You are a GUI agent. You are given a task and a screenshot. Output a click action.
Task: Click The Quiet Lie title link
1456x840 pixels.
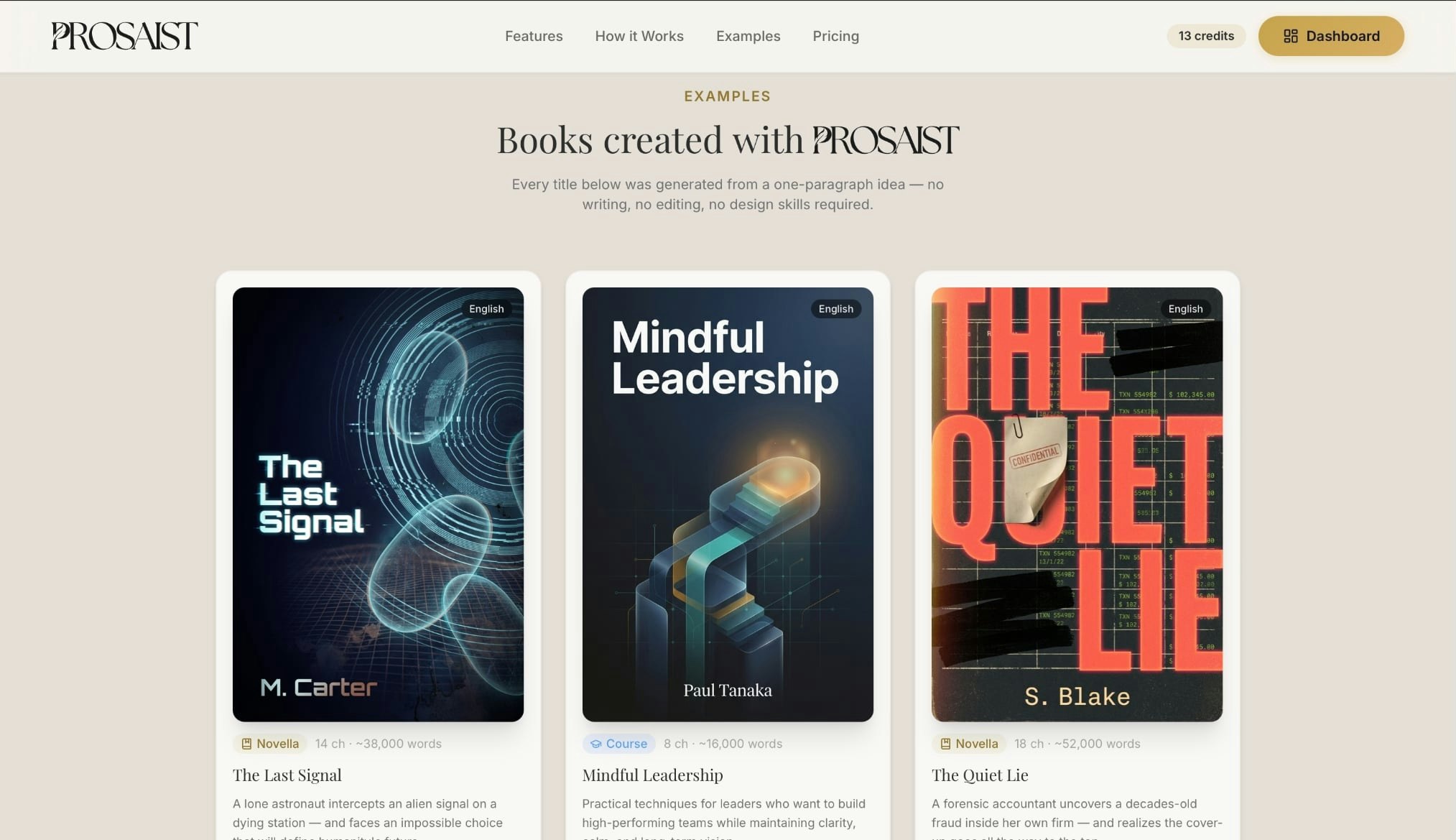[x=980, y=775]
